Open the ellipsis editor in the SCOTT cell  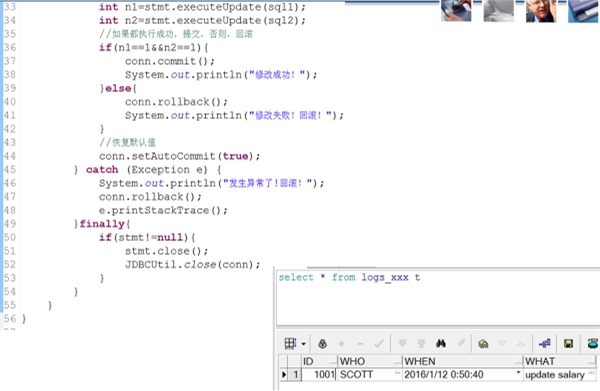point(397,373)
